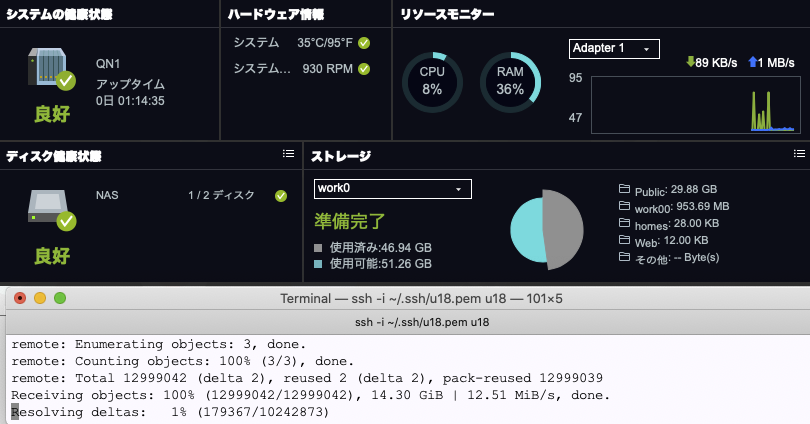Open the Adapter 1 dropdown
810x424 pixels.
[614, 48]
